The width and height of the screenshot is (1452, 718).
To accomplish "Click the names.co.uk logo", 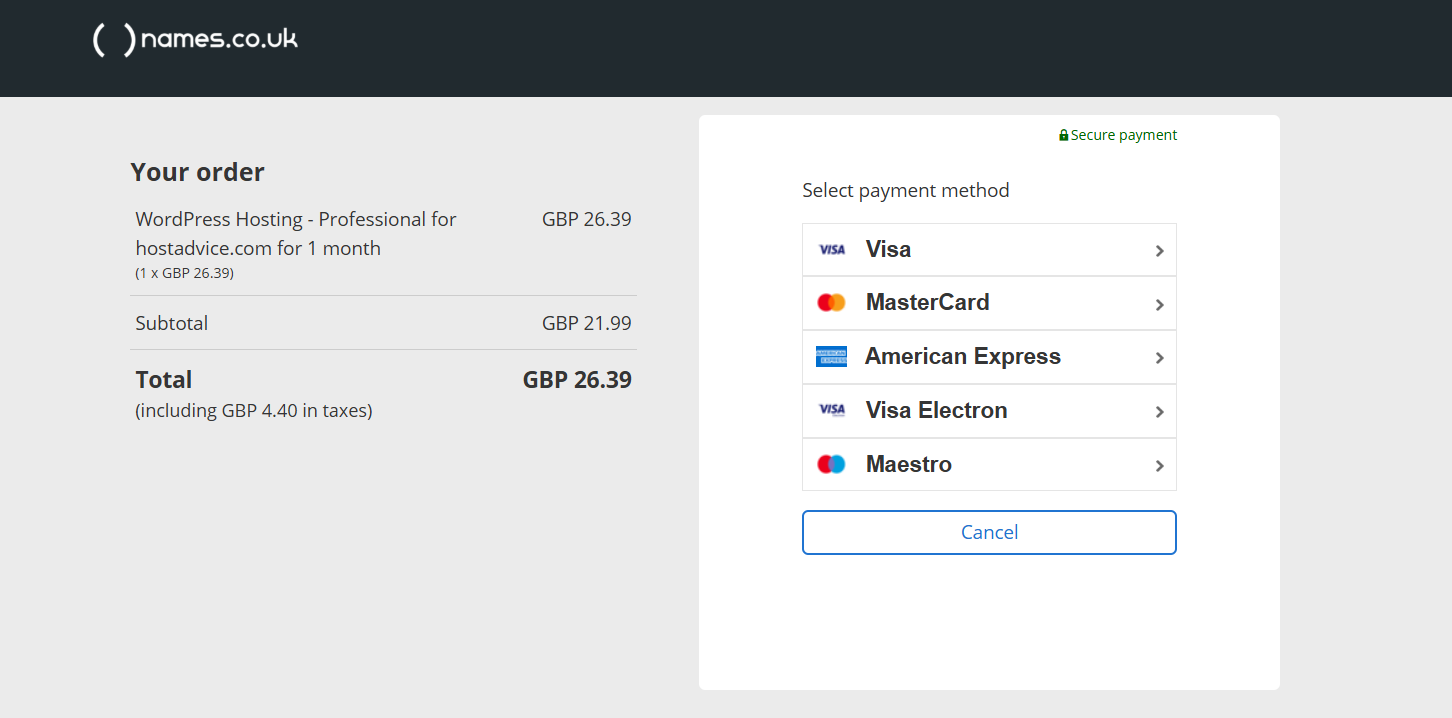I will [x=195, y=40].
